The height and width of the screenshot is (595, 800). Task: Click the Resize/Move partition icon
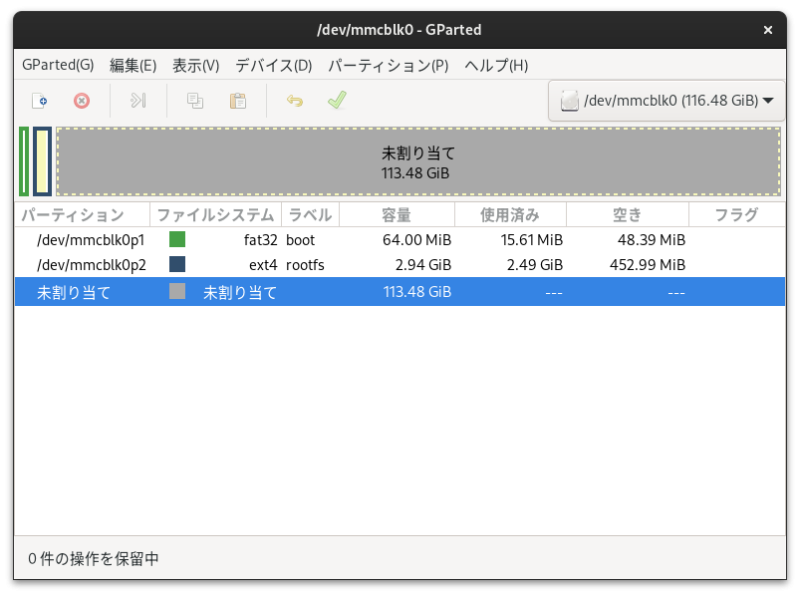tap(138, 101)
